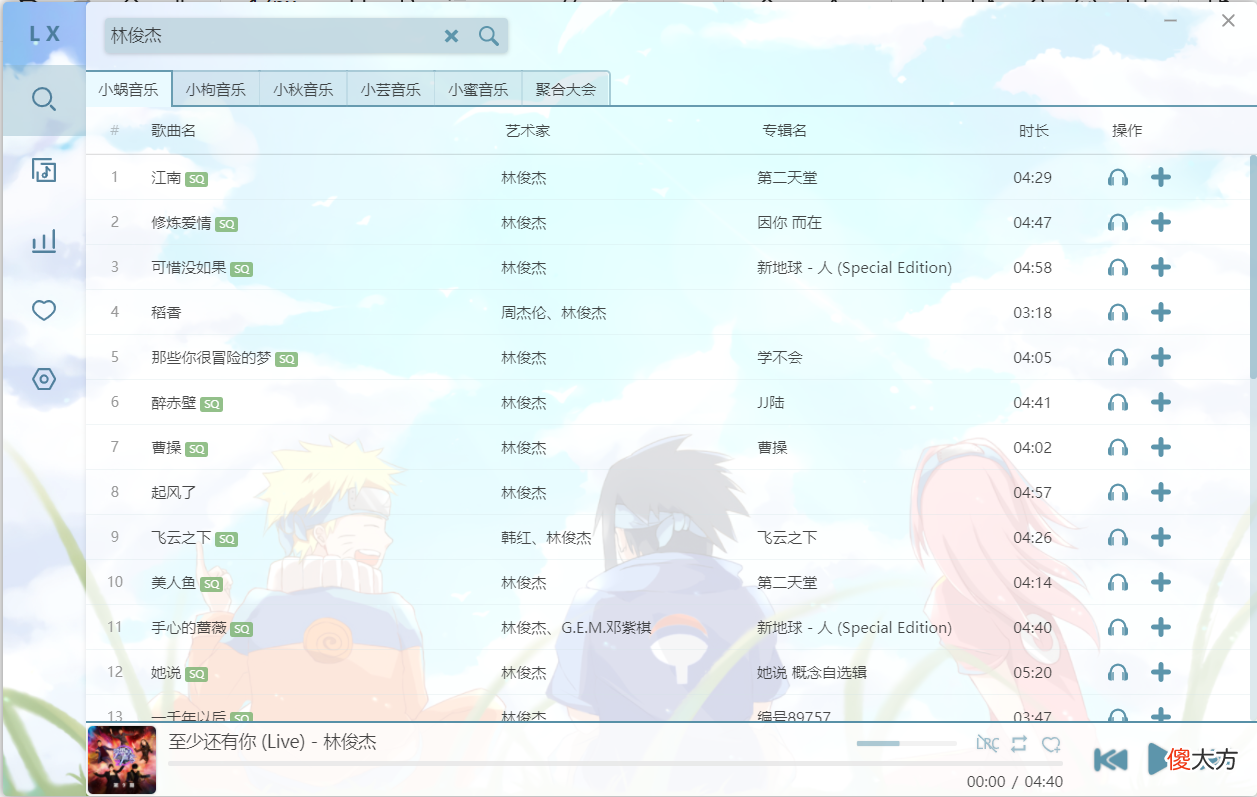The image size is (1257, 797).
Task: Click the LX logo
Action: pos(44,34)
